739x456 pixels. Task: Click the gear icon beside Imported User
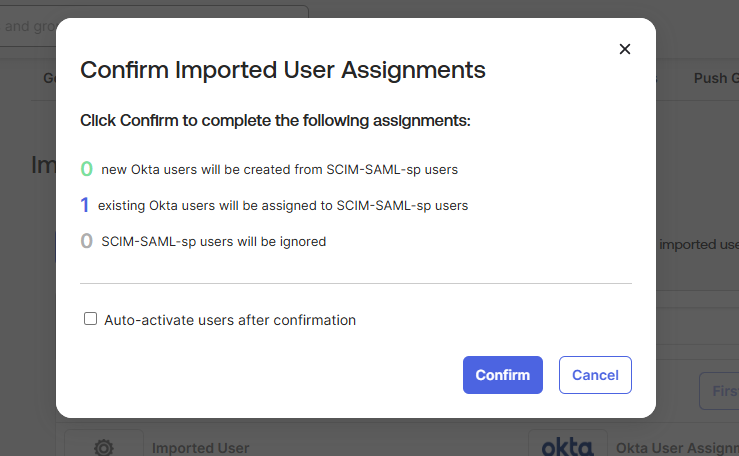(104, 447)
